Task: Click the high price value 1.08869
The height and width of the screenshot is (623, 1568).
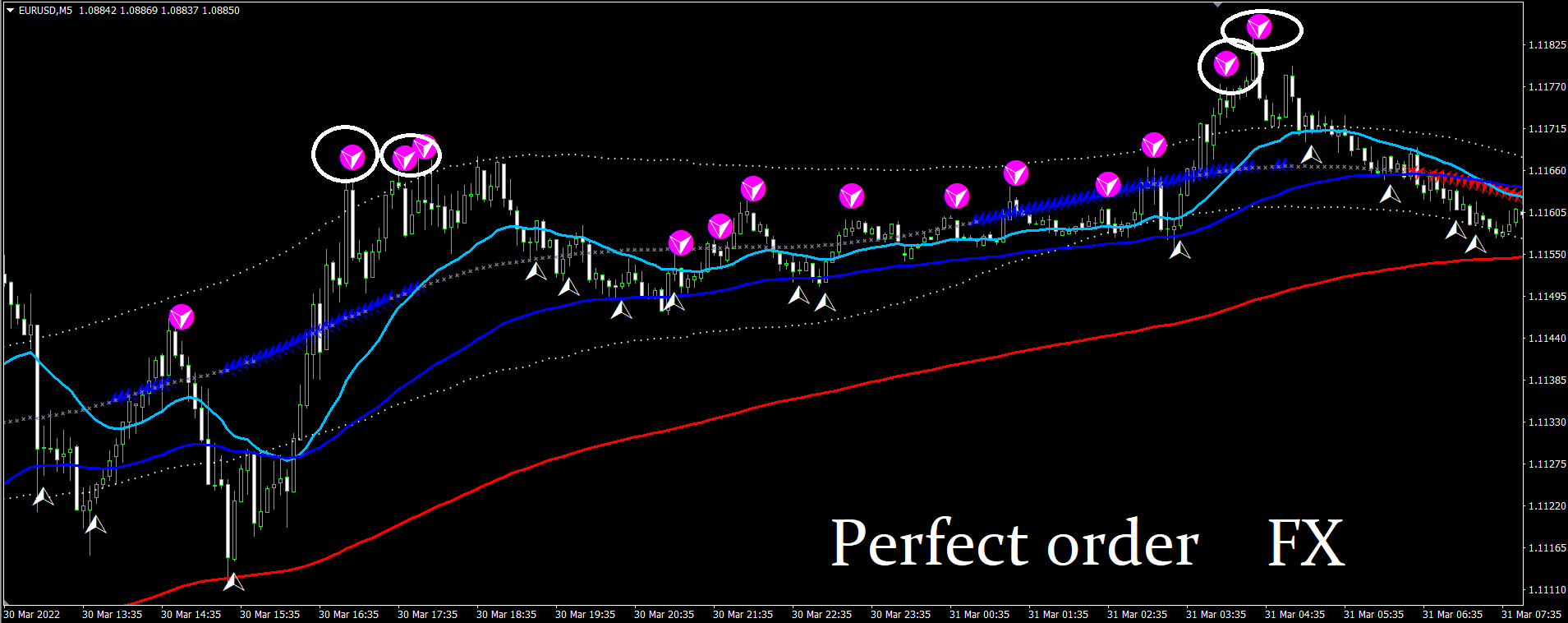Action: click(138, 11)
